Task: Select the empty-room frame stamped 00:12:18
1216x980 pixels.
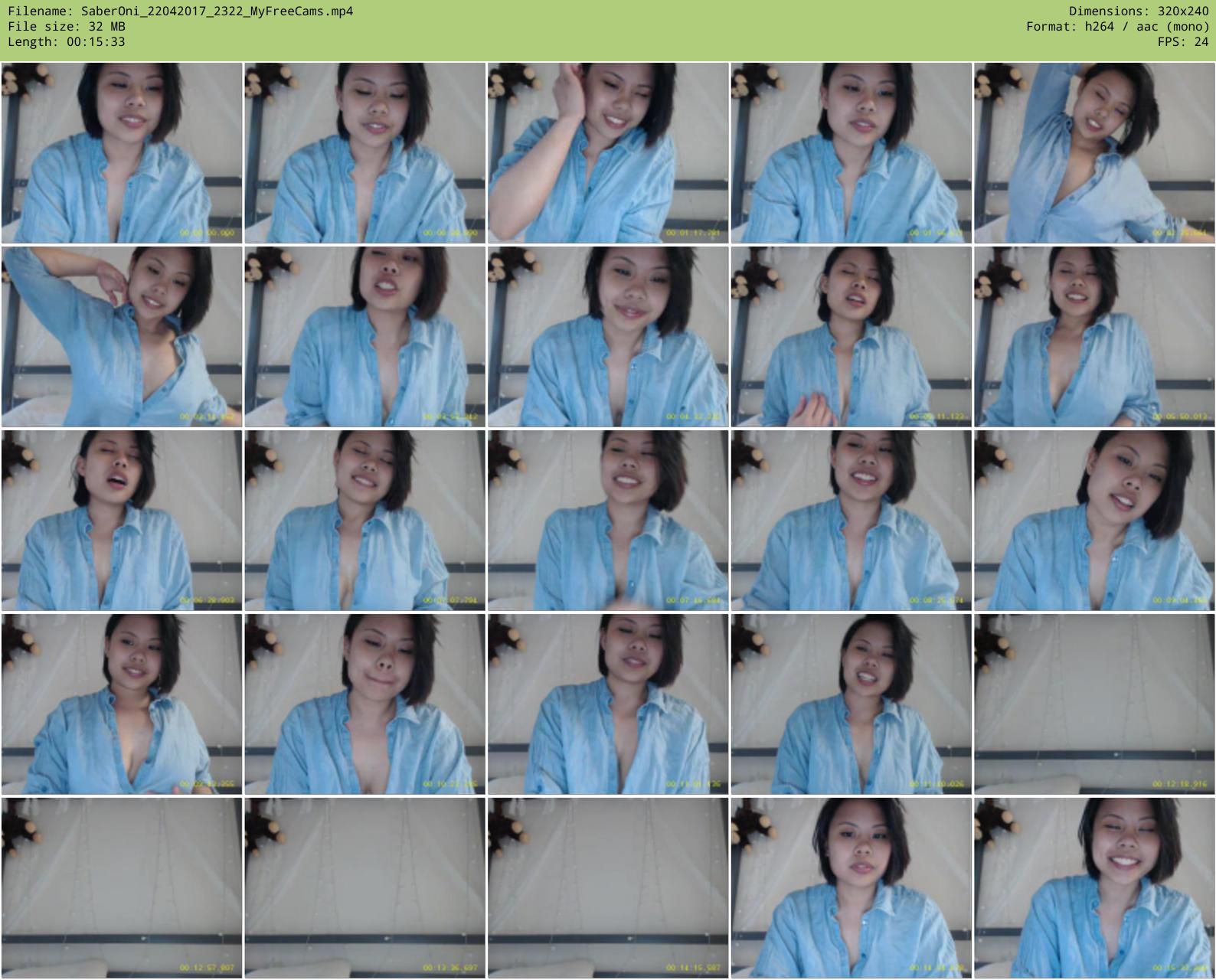Action: point(1094,704)
